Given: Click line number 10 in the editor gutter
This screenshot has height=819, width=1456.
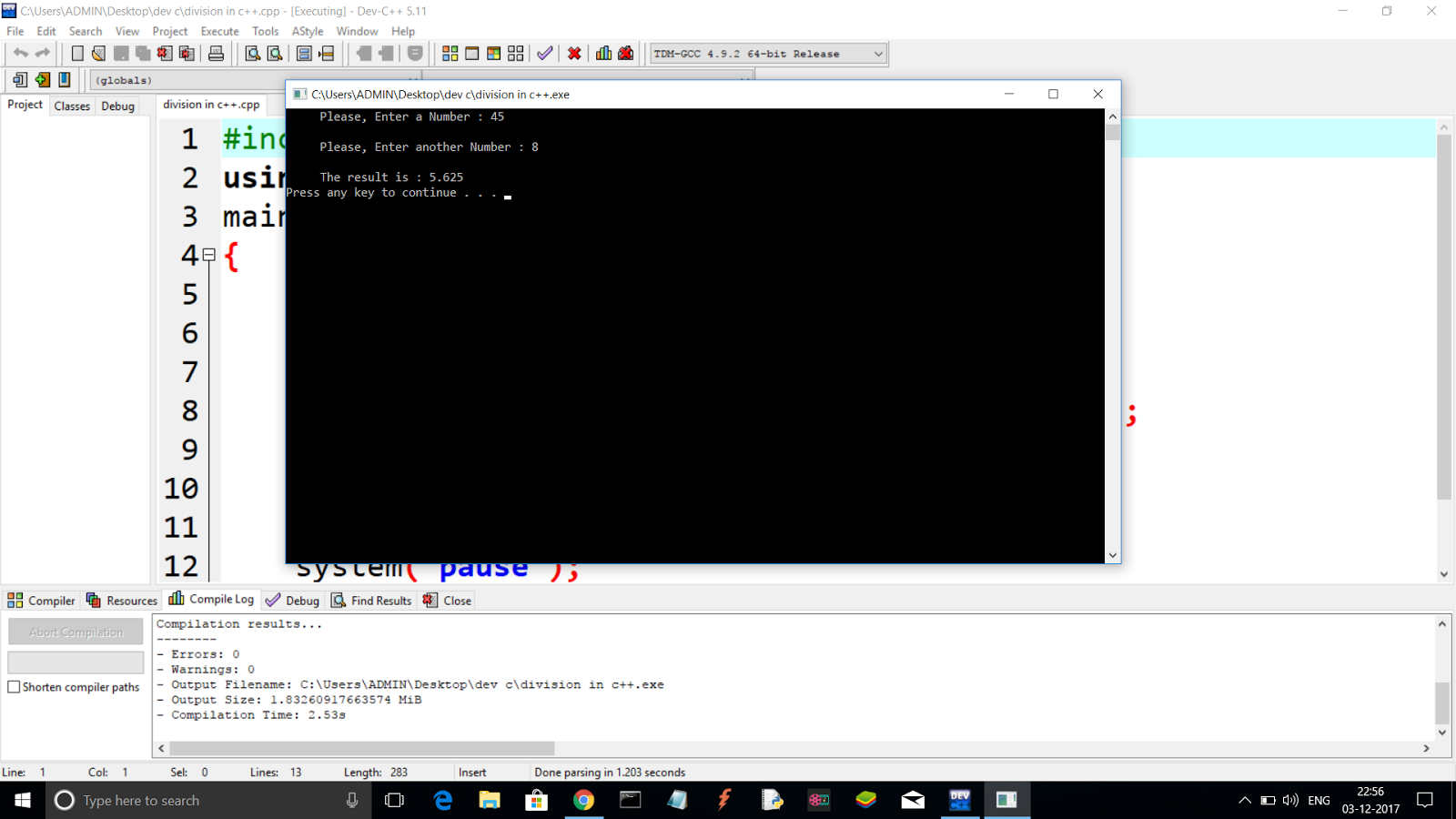Looking at the screenshot, I should pyautogui.click(x=180, y=489).
